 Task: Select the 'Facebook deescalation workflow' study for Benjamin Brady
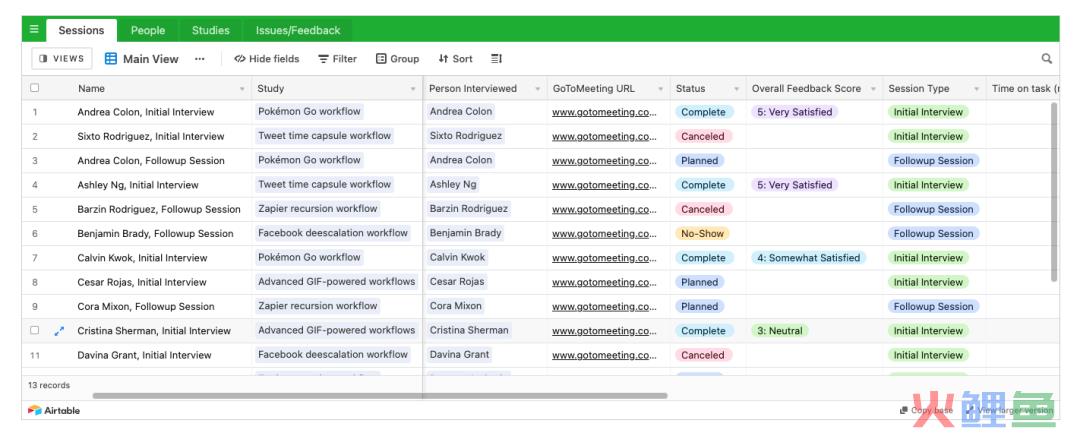tap(333, 233)
